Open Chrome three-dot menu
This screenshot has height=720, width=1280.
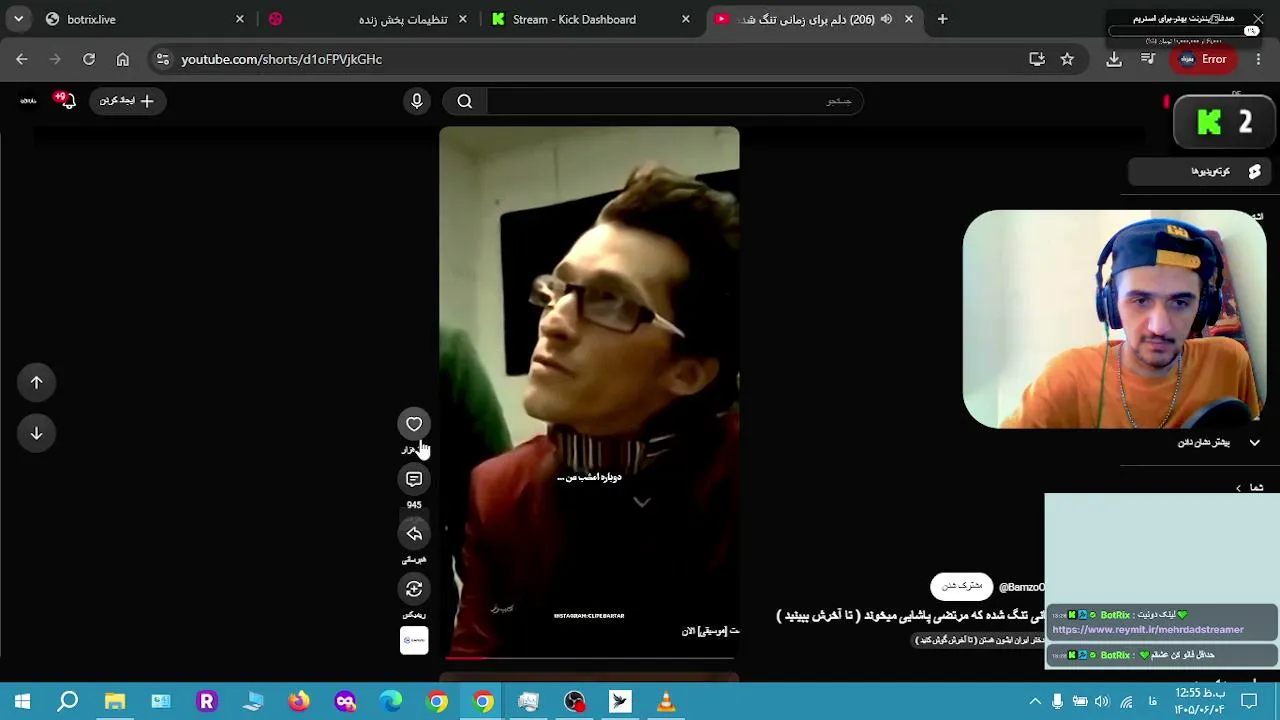click(1256, 59)
